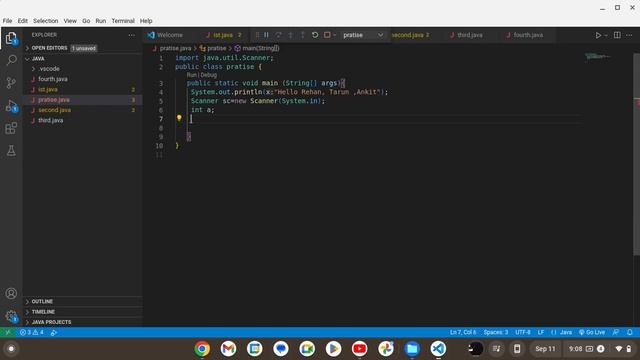Grab the debug toolbar drag handle
640x360 pixels.
257,35
